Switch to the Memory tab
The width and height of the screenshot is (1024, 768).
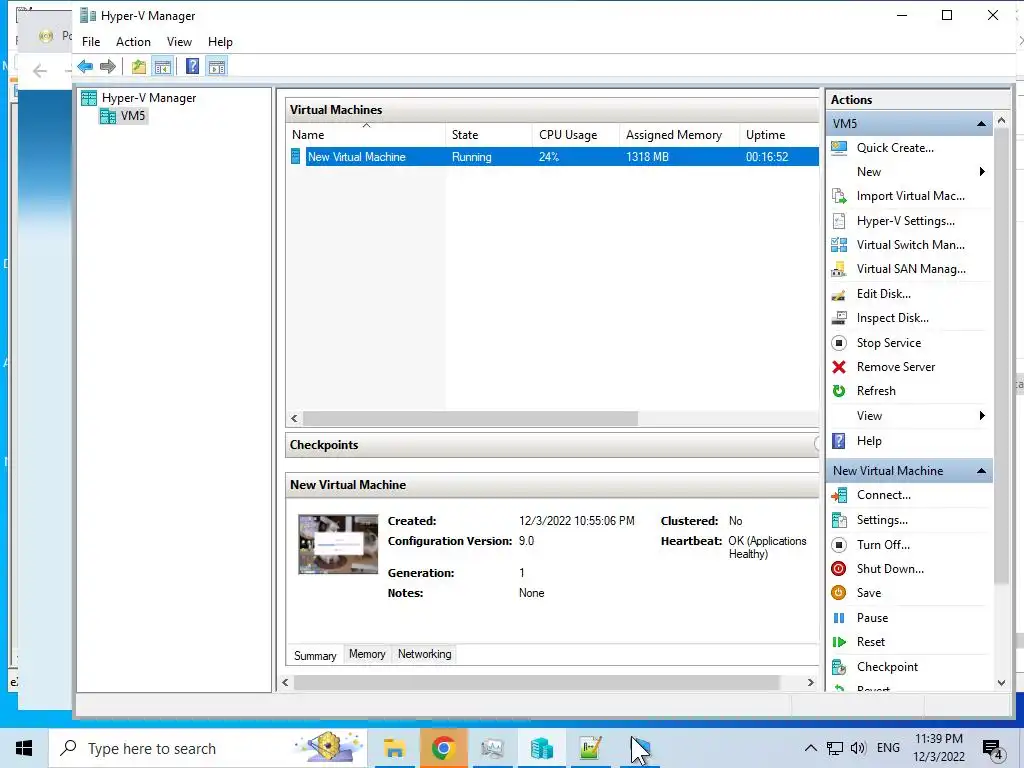point(367,654)
